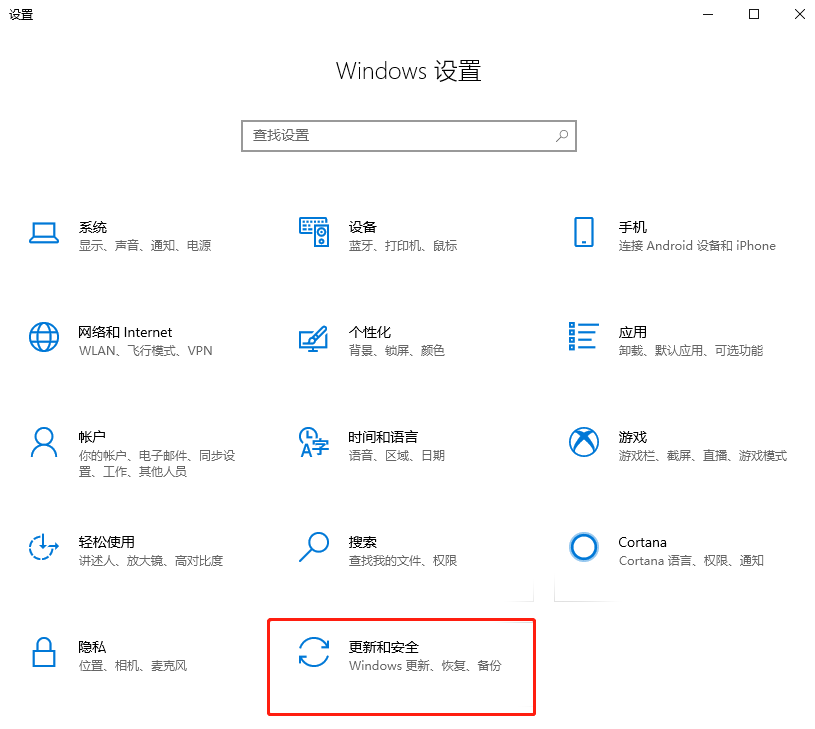The image size is (815, 729).
Task: Open the 网络和 Internet globe icon
Action: coord(44,337)
